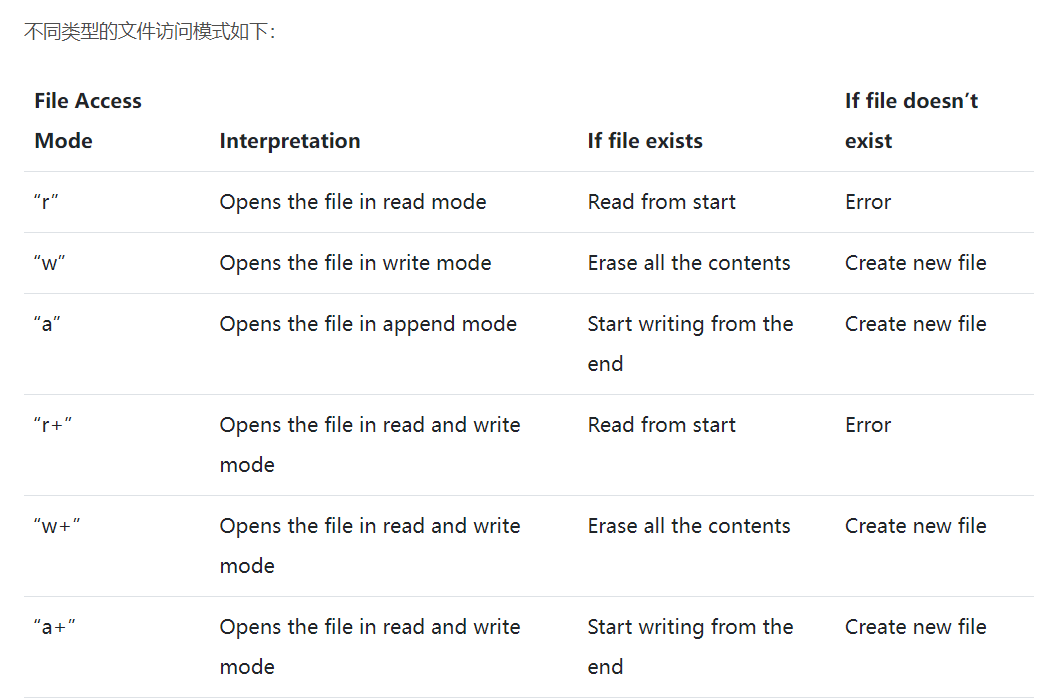Click the 'If file exists' column header
This screenshot has height=699, width=1057.
click(645, 141)
